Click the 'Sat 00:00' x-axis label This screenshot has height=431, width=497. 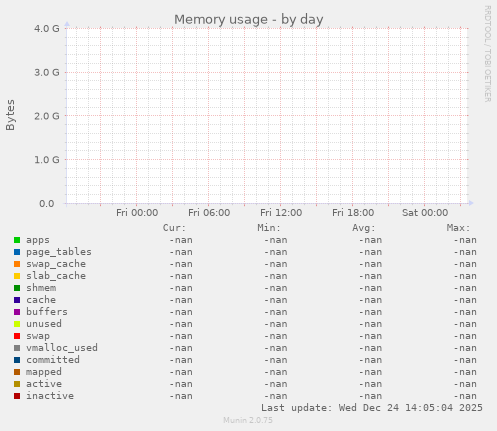(425, 213)
